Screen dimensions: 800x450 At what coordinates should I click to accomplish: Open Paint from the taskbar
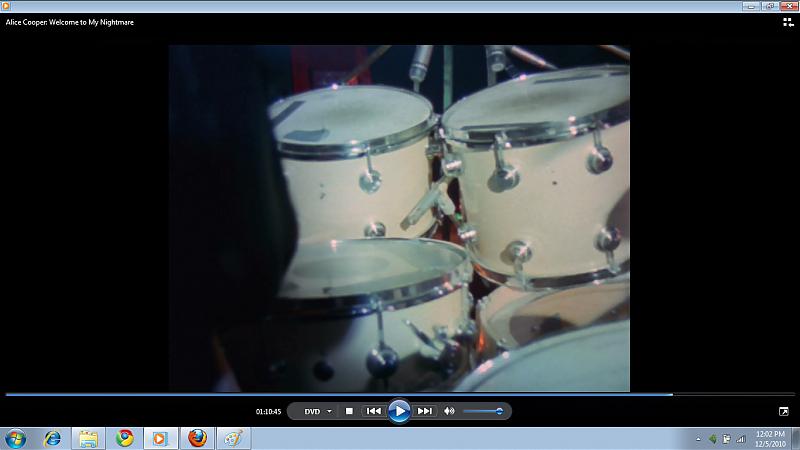[233, 438]
